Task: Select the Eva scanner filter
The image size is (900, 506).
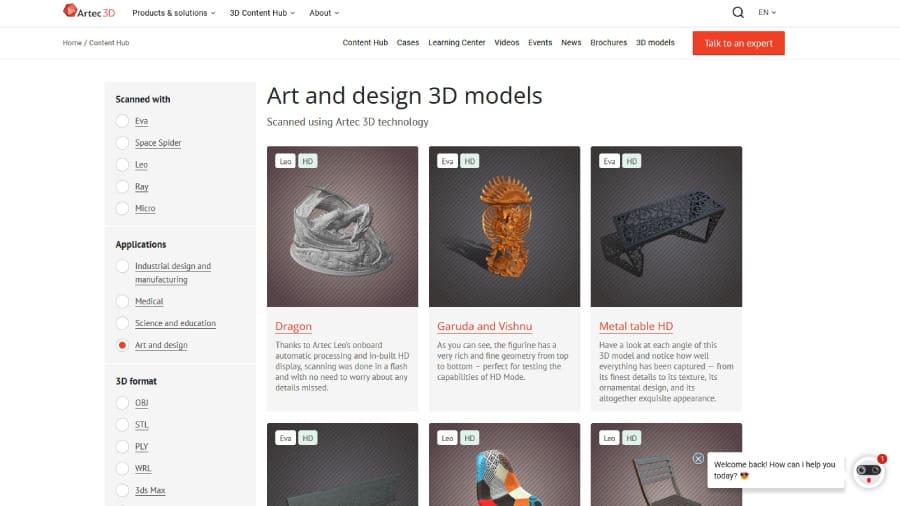Action: (x=122, y=121)
